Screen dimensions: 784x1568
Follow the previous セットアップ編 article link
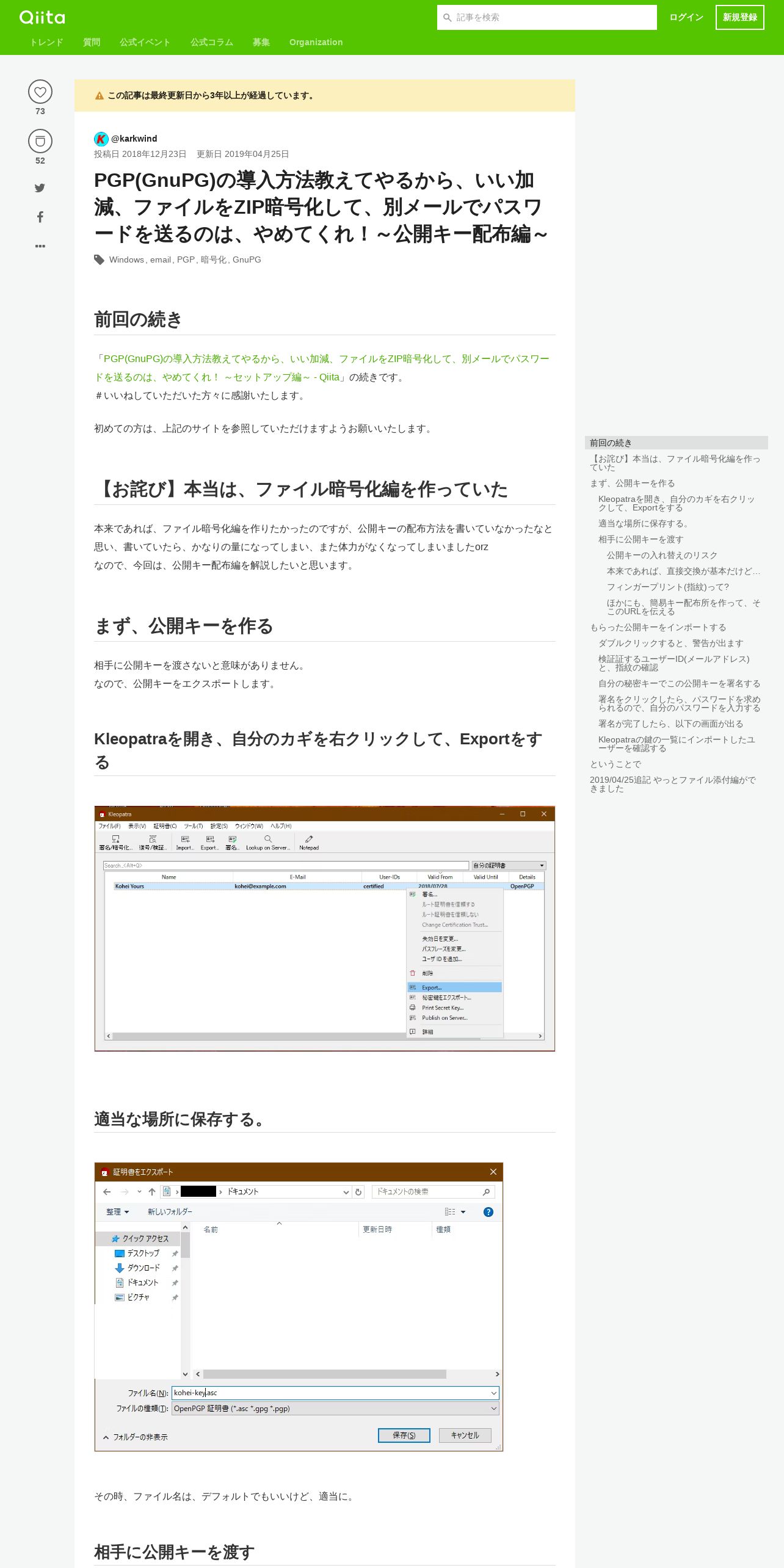coord(322,368)
